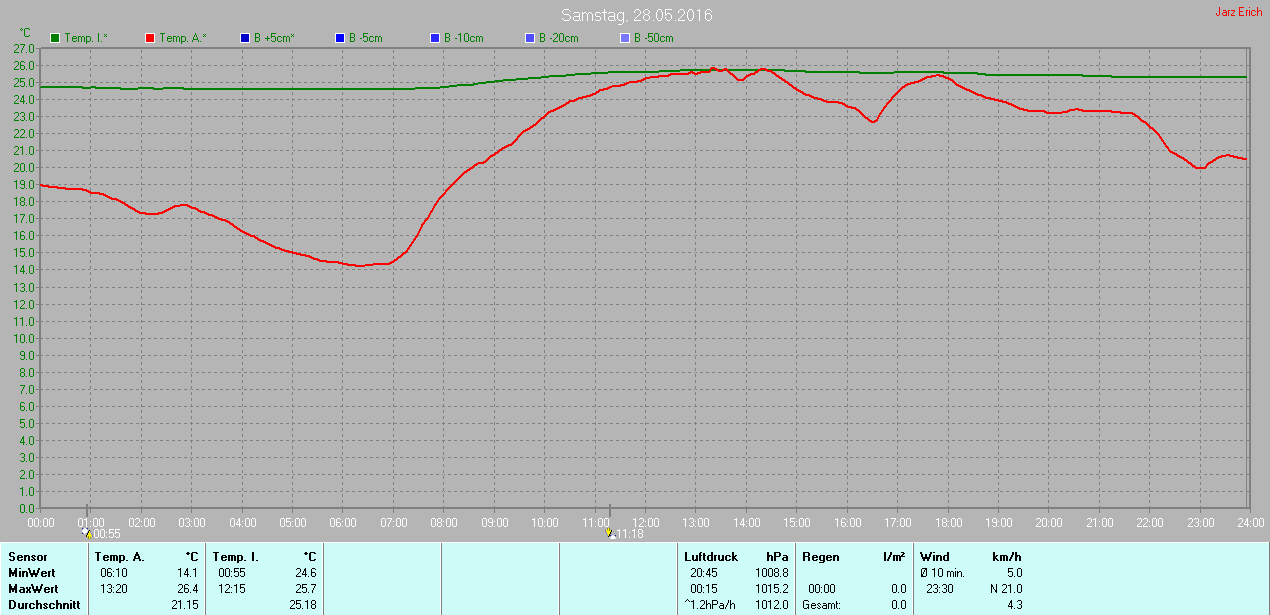Click the 'MinWert' row label

32,573
